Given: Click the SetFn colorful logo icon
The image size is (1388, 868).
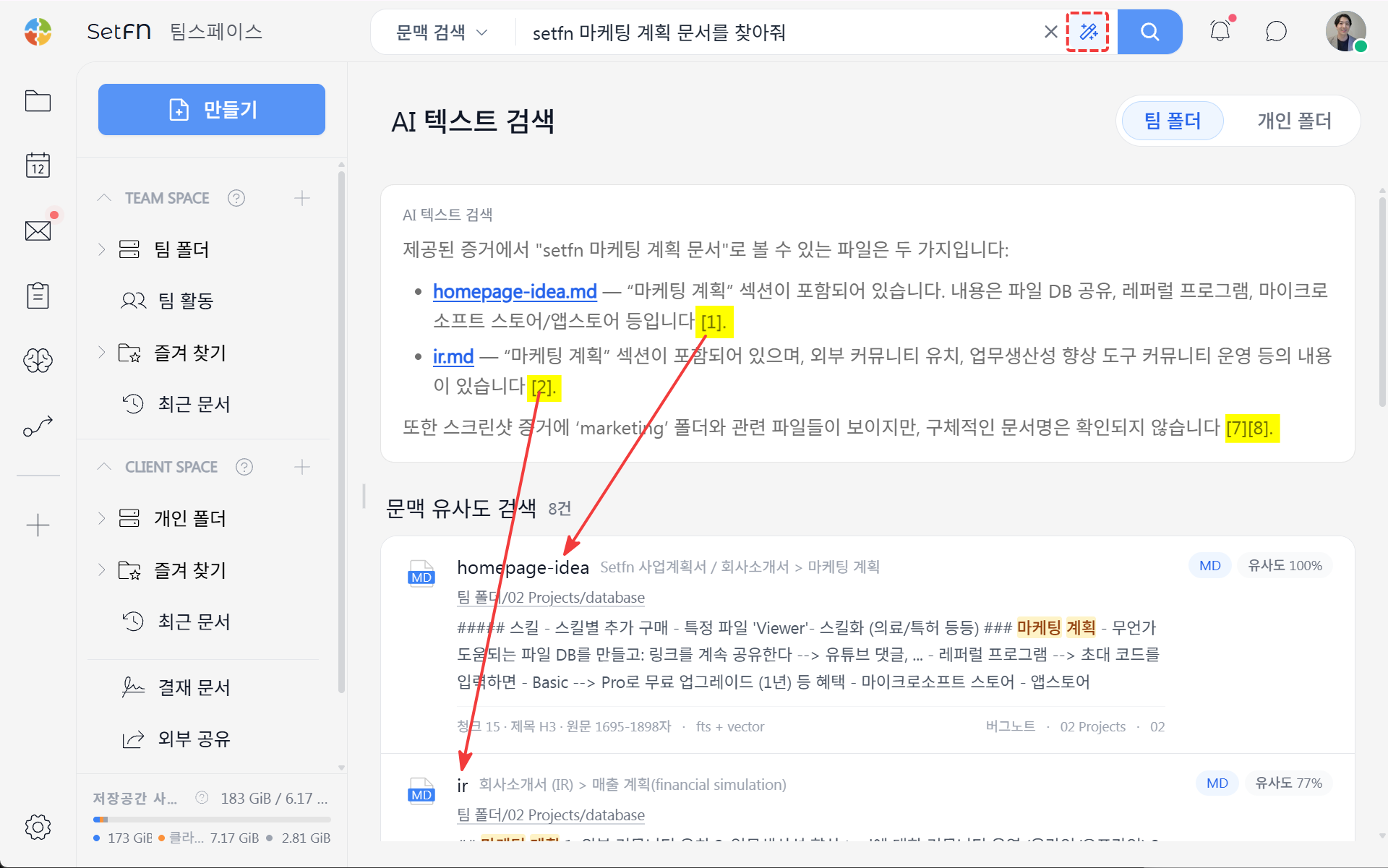Looking at the screenshot, I should 38,32.
